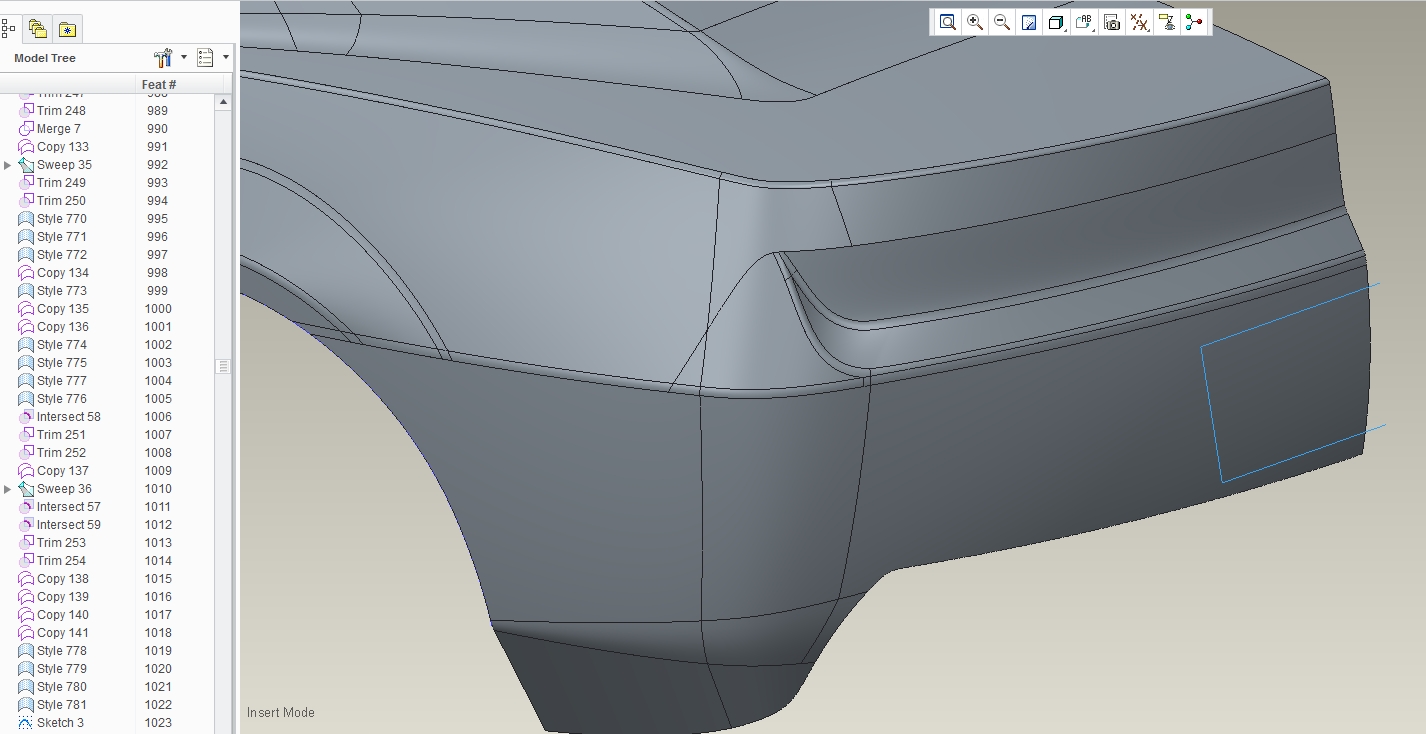Click the feature number 992 cell

click(x=157, y=165)
